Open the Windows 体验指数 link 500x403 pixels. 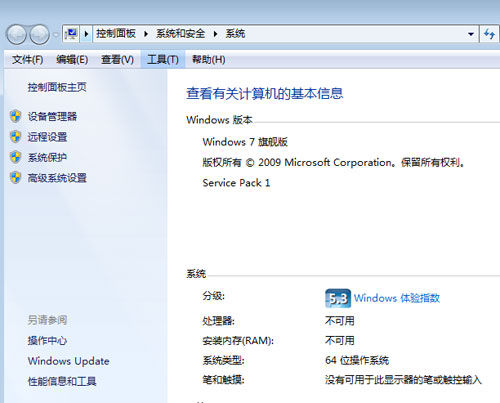[x=397, y=298]
